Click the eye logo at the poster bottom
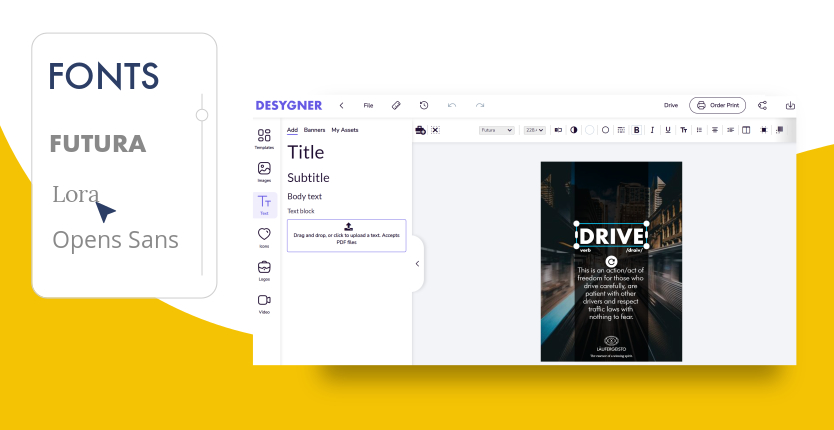834x430 pixels. tap(611, 340)
